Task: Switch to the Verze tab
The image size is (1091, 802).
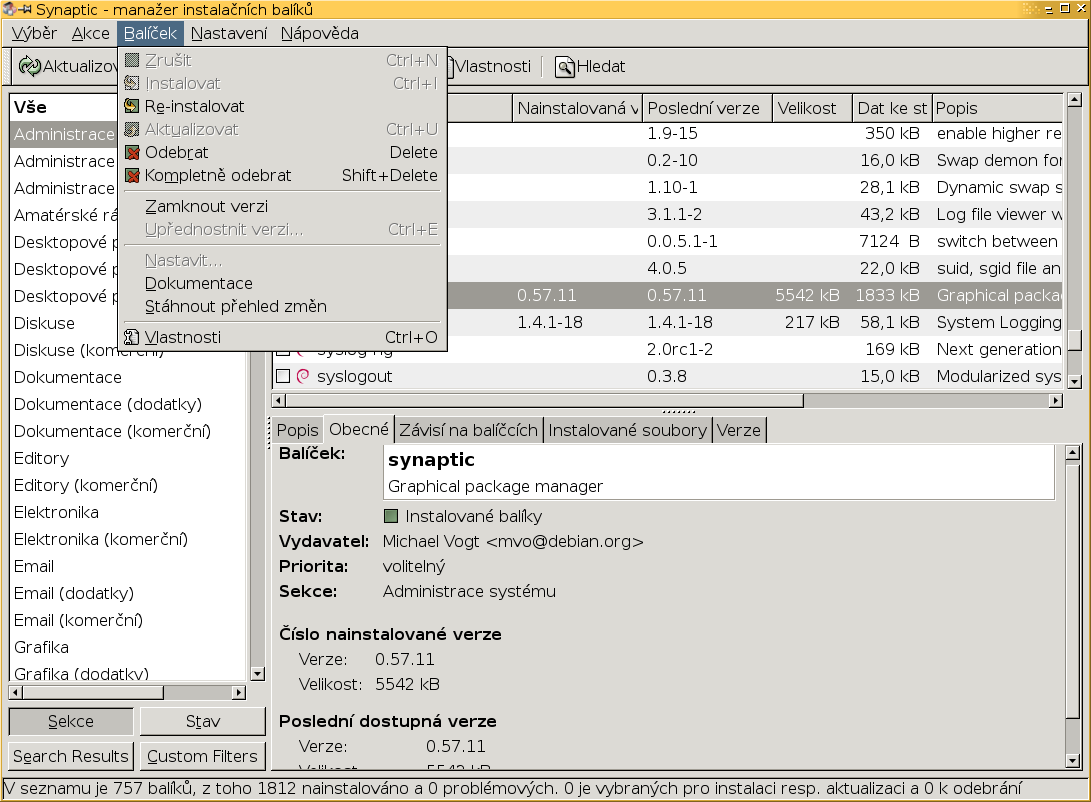Action: 739,431
